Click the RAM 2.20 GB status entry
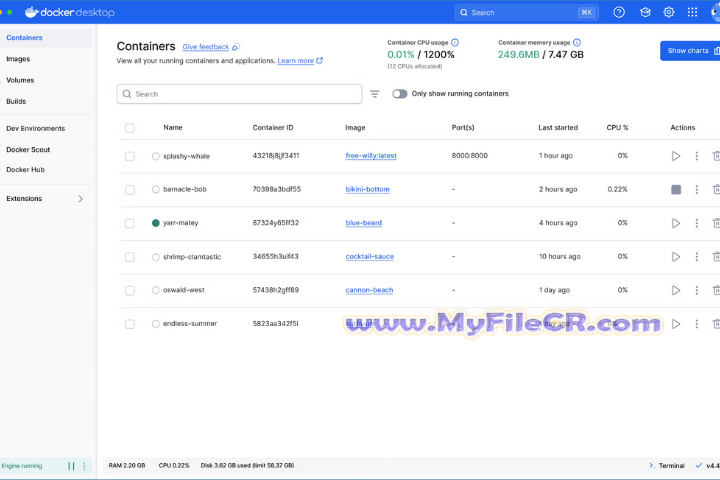Viewport: 720px width, 480px height. (127, 466)
